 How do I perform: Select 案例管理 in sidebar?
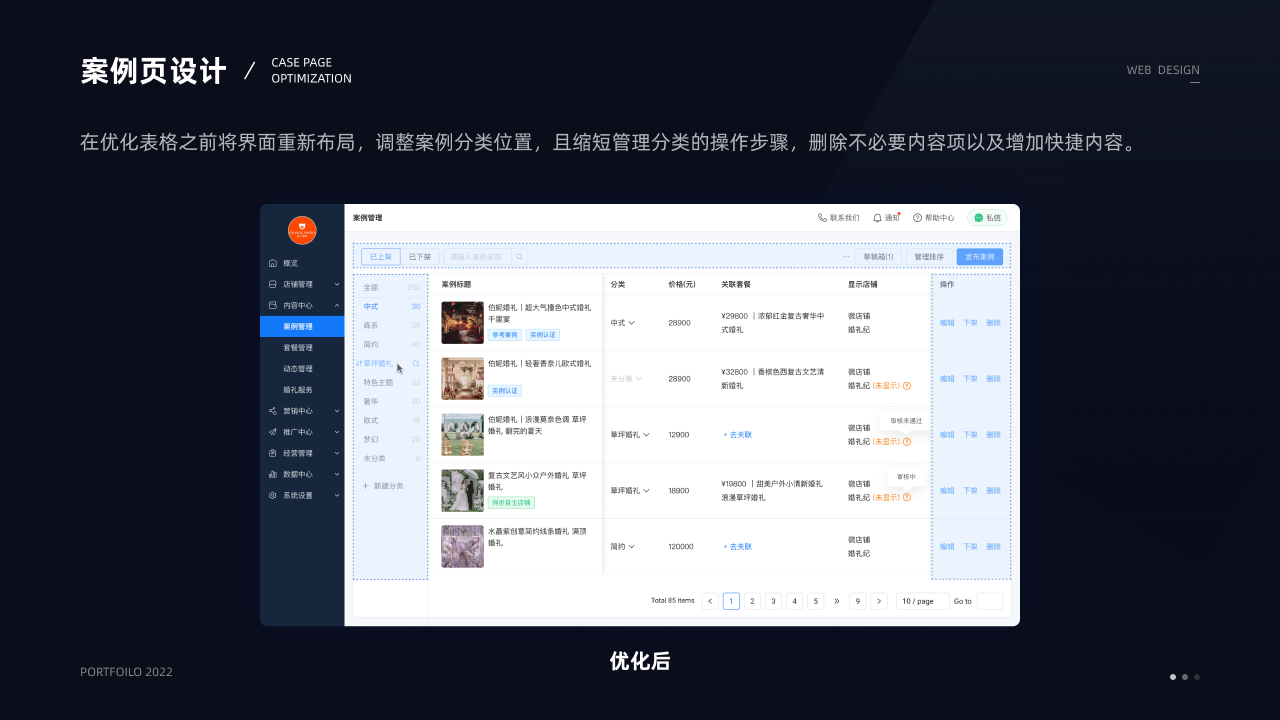[x=302, y=326]
